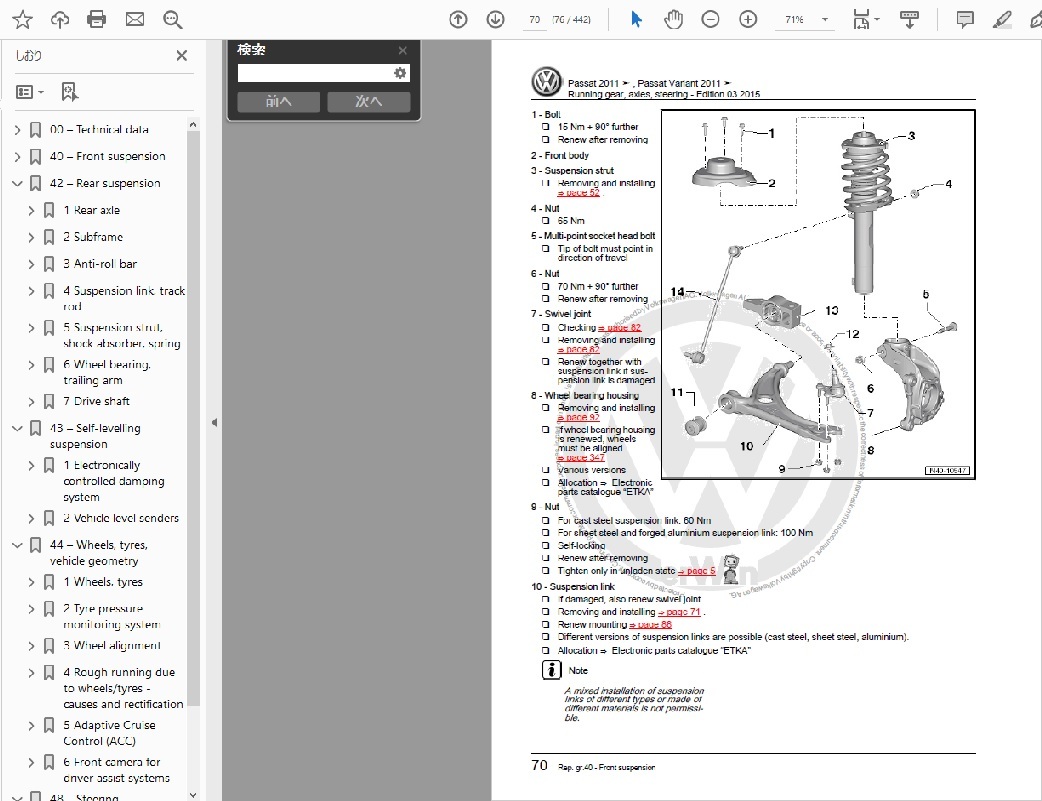This screenshot has height=801, width=1042.
Task: Go to next page with down arrow
Action: click(x=495, y=19)
